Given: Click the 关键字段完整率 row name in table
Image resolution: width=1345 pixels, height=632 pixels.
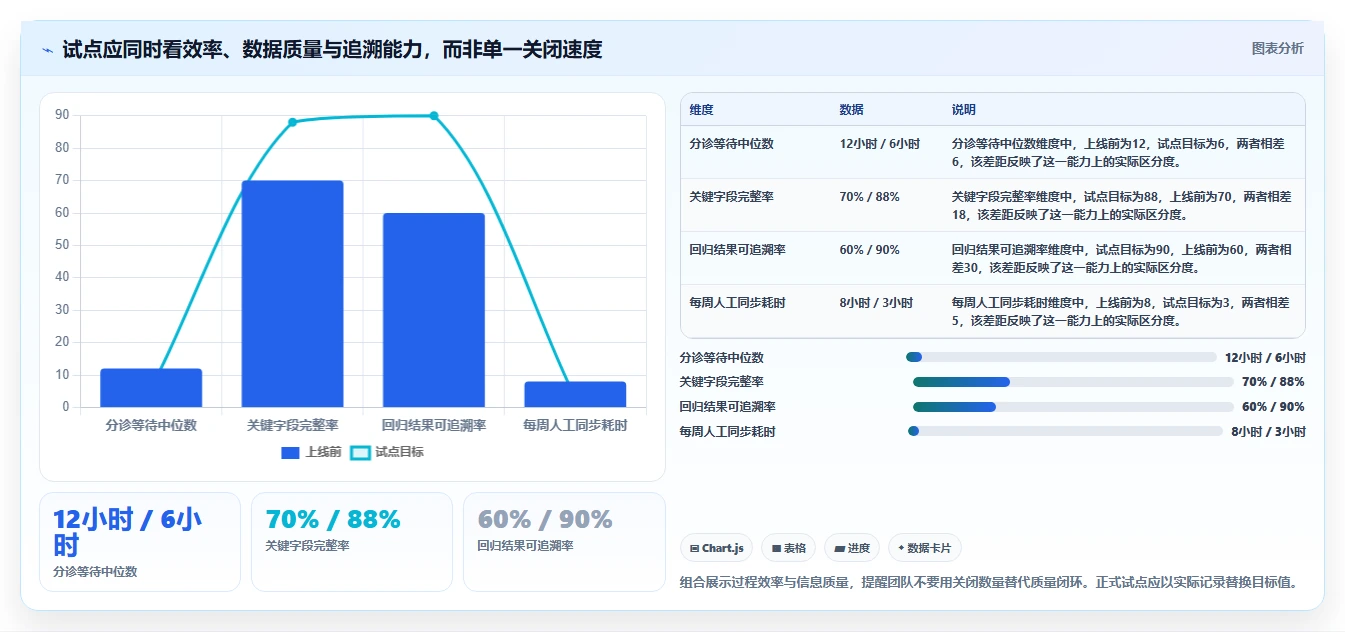Looking at the screenshot, I should click(x=731, y=197).
